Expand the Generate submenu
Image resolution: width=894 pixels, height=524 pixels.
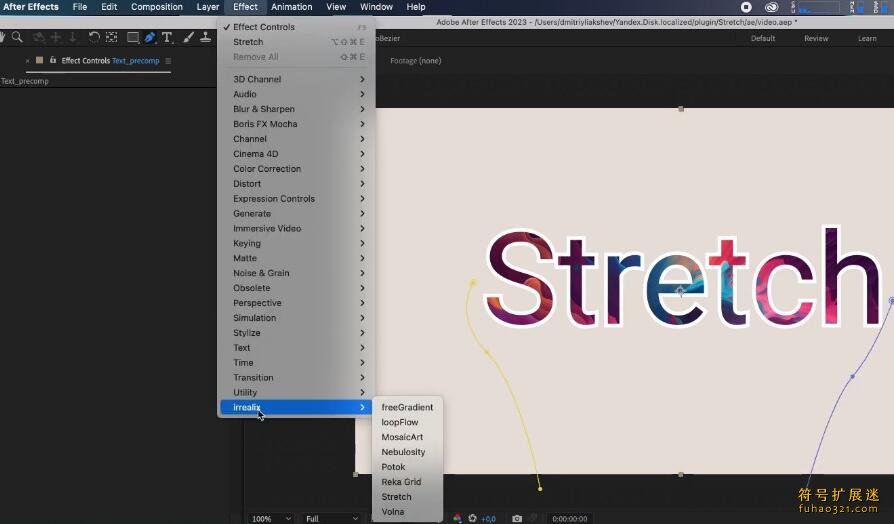296,213
